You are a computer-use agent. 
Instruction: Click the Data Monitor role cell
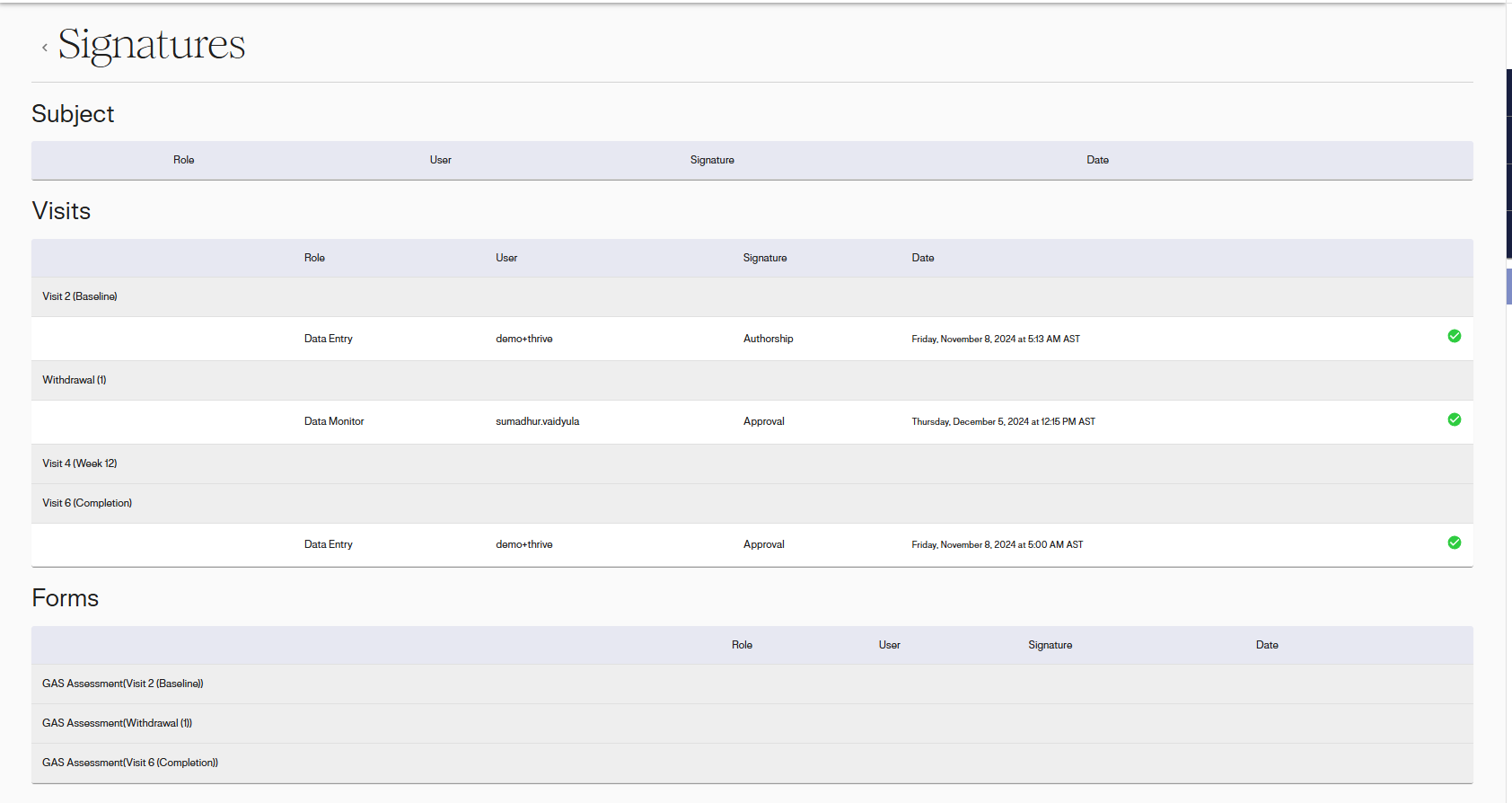[334, 421]
